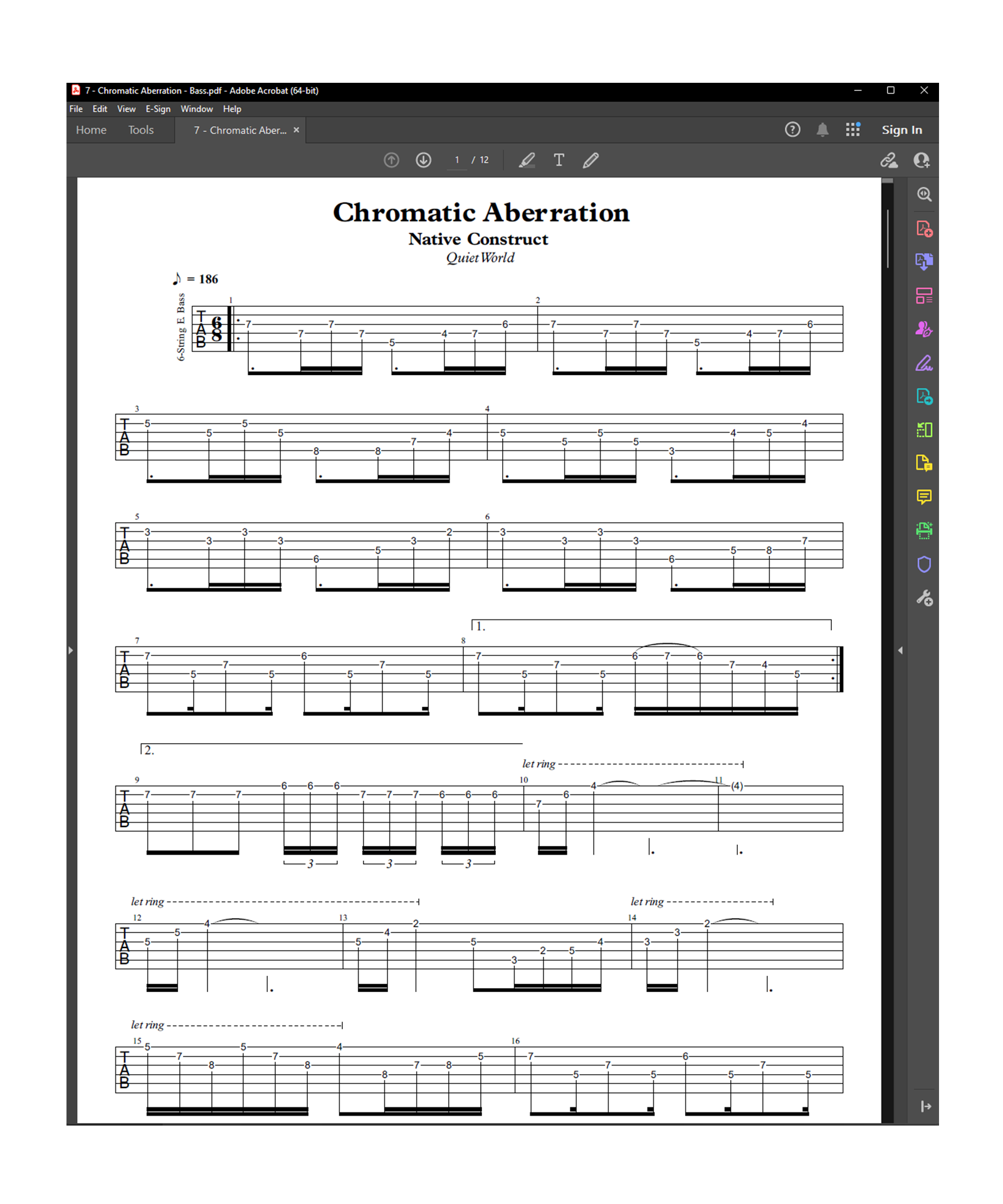This screenshot has width=1003, height=1204.
Task: Open the Organize Pages tool icon
Action: tap(923, 295)
